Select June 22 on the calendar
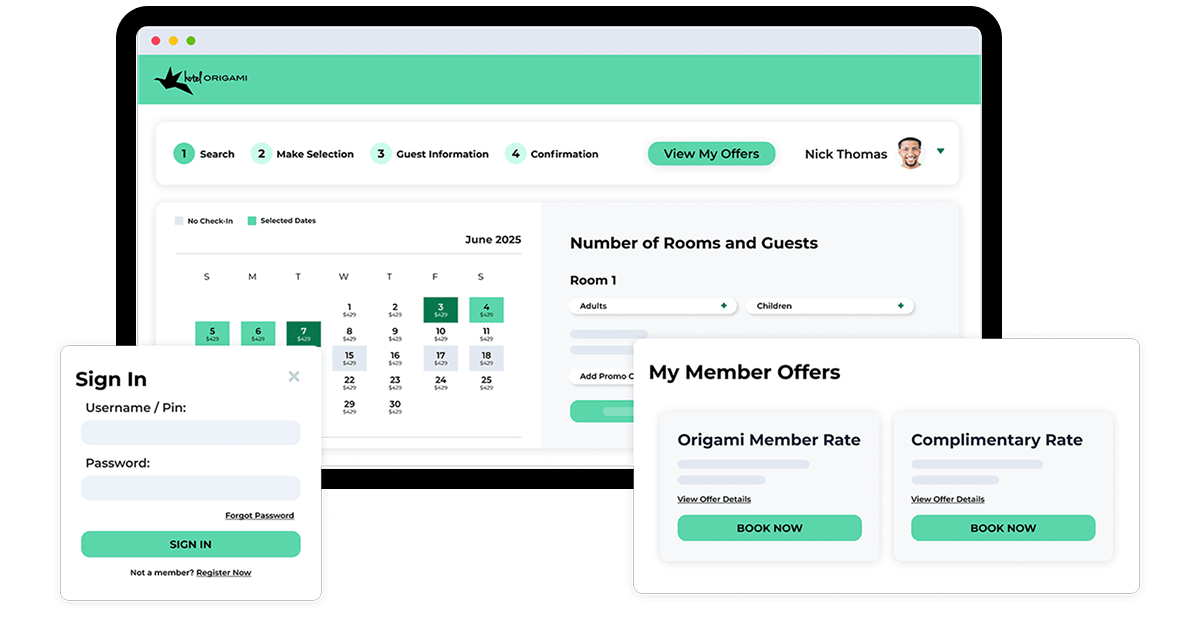Image resolution: width=1200 pixels, height=630 pixels. [x=349, y=383]
